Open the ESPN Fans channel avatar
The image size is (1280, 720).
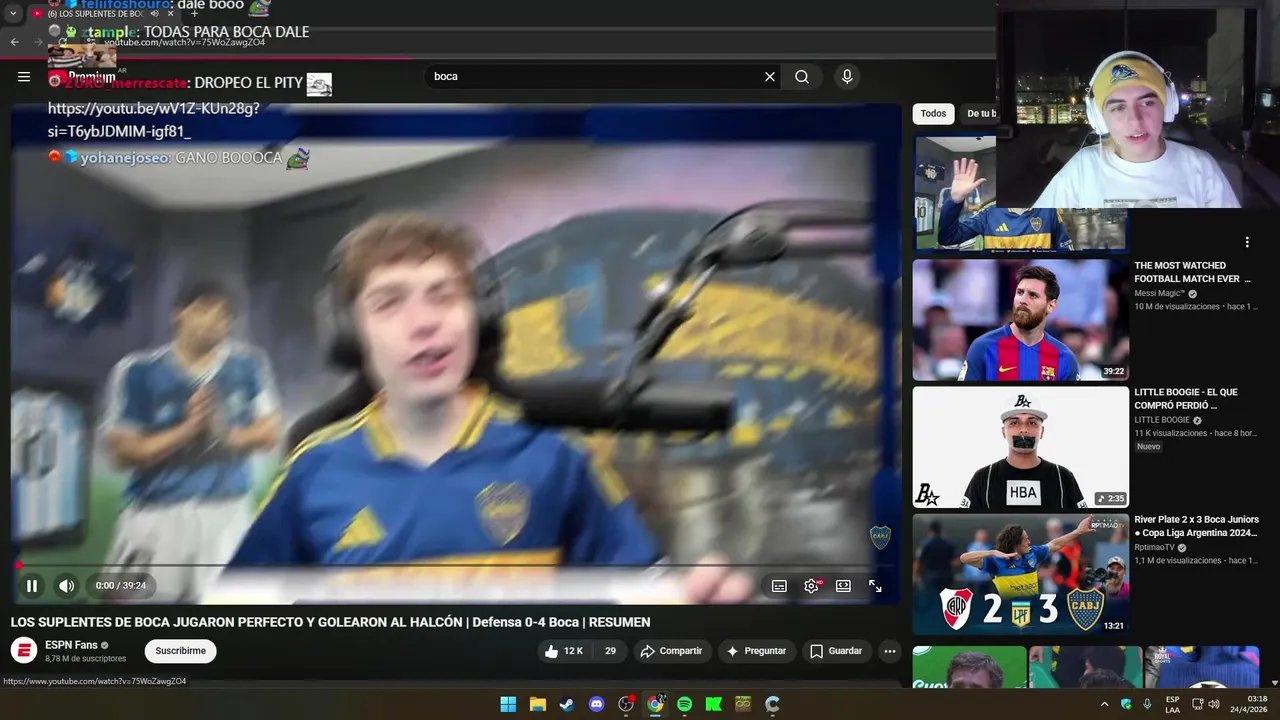[x=24, y=651]
